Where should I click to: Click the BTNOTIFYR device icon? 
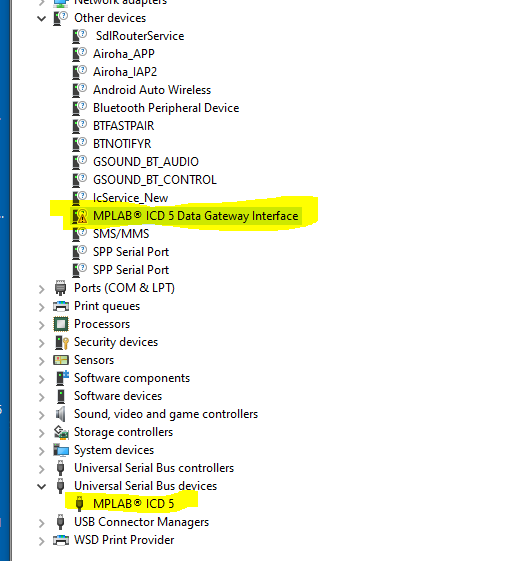click(x=80, y=144)
